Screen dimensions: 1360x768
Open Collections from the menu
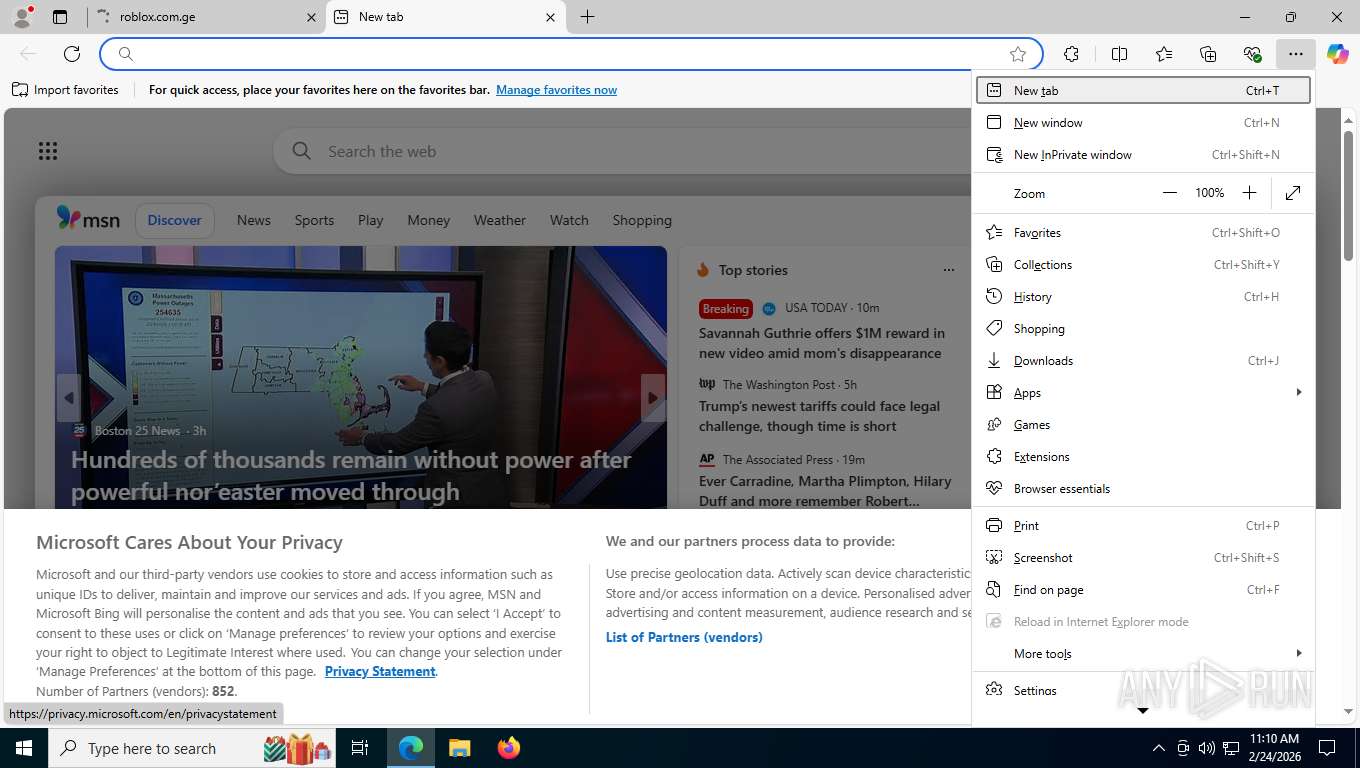1143,264
